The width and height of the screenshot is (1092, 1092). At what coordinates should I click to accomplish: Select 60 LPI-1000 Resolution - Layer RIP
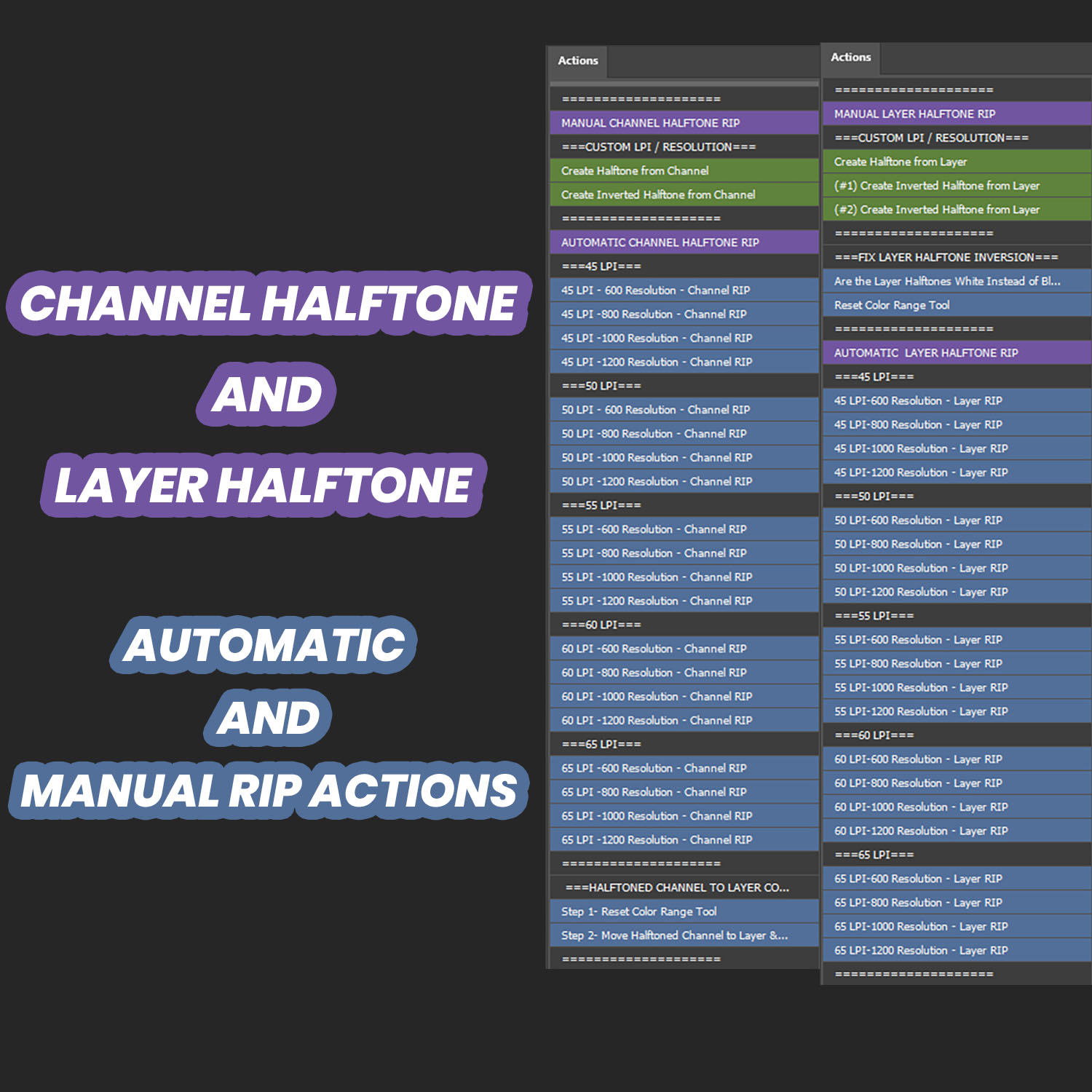coord(957,807)
